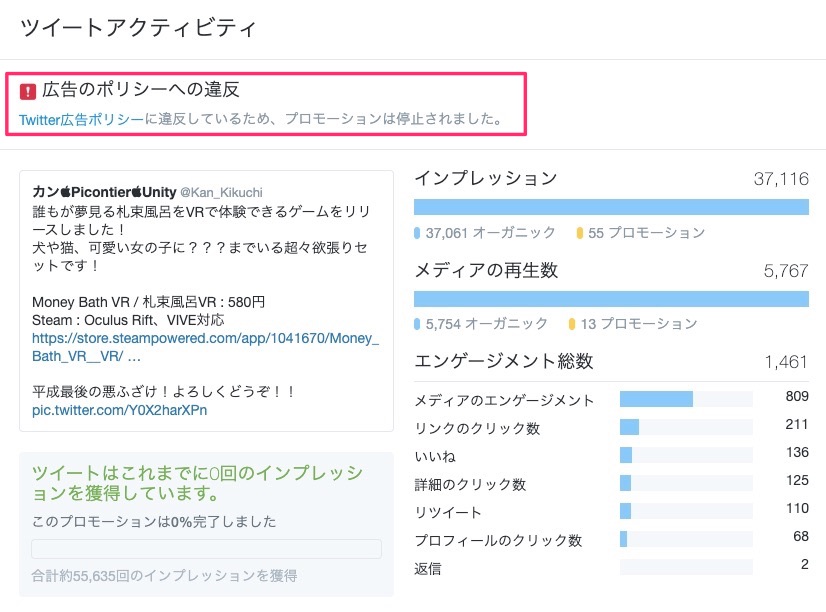The image size is (826, 612).
Task: Click the インプレッション total 37,116
Action: (781, 179)
